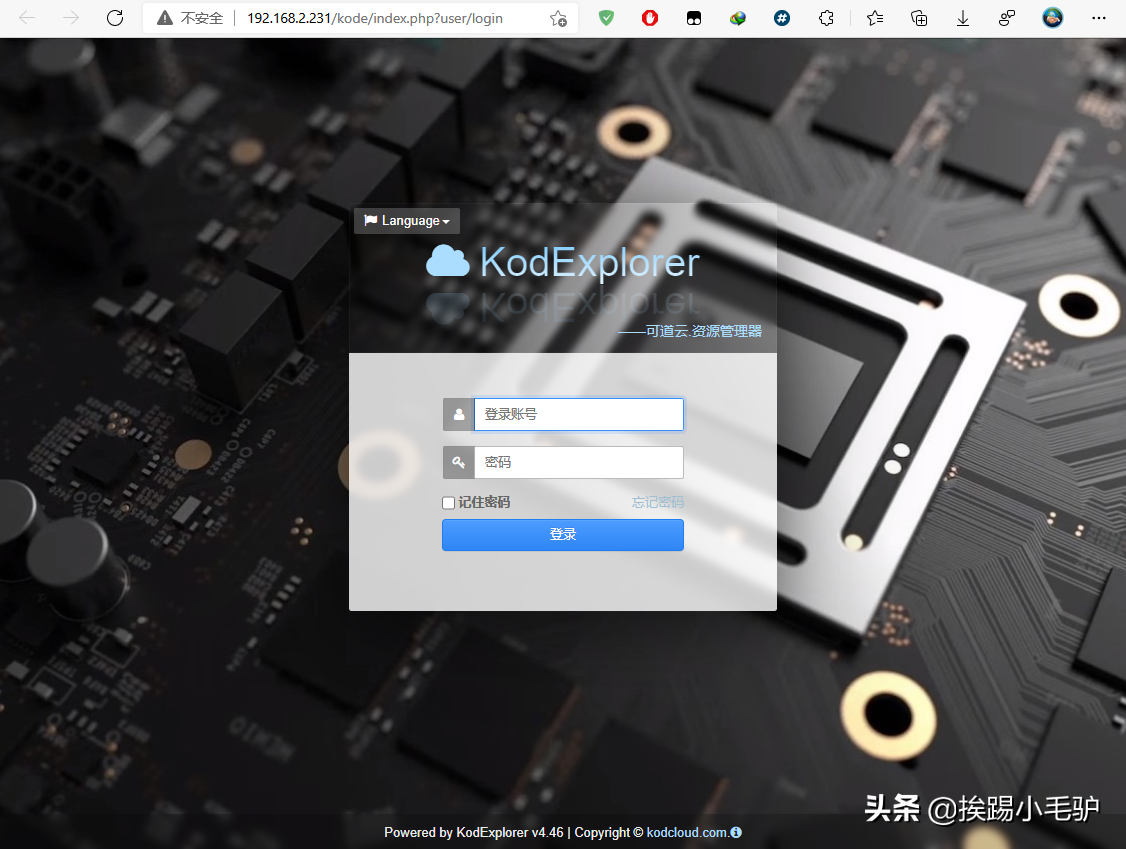Open the colorful globe extension icon
The height and width of the screenshot is (849, 1126).
pos(738,18)
